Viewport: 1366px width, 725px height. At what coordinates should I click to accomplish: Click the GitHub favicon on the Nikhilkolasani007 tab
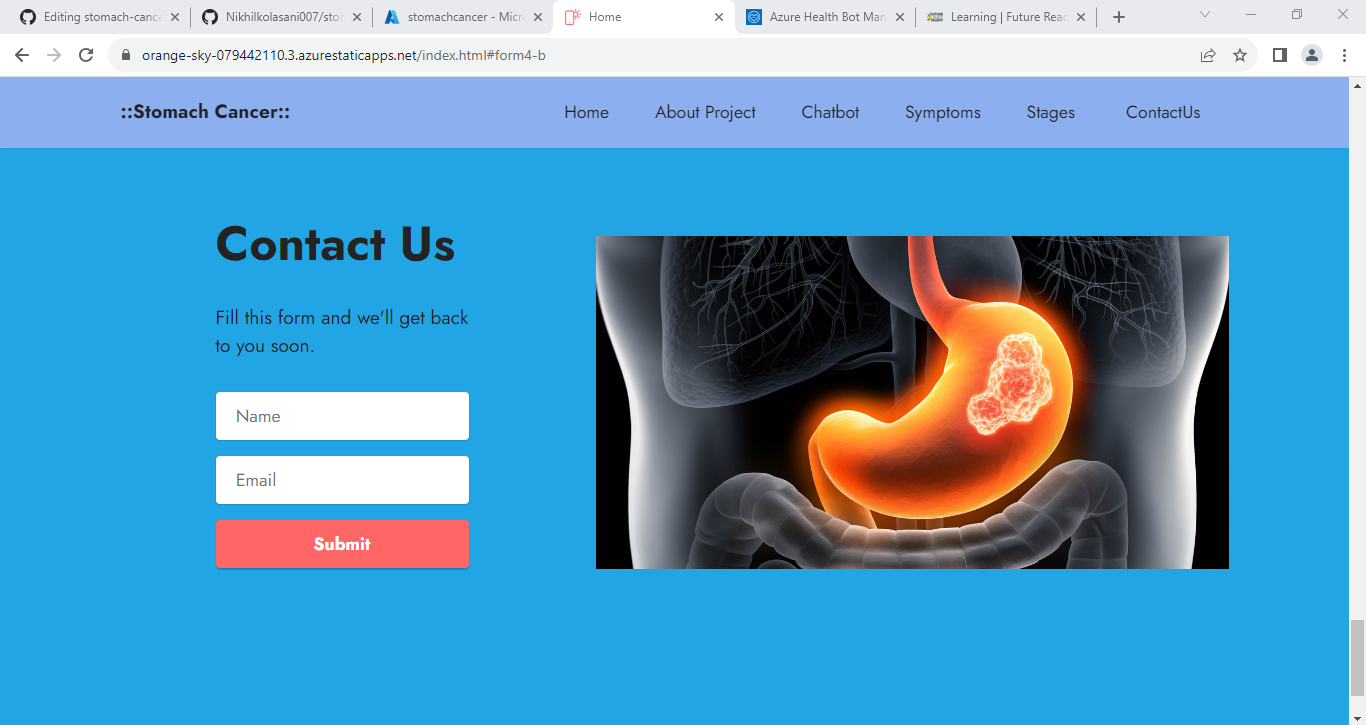coord(209,16)
